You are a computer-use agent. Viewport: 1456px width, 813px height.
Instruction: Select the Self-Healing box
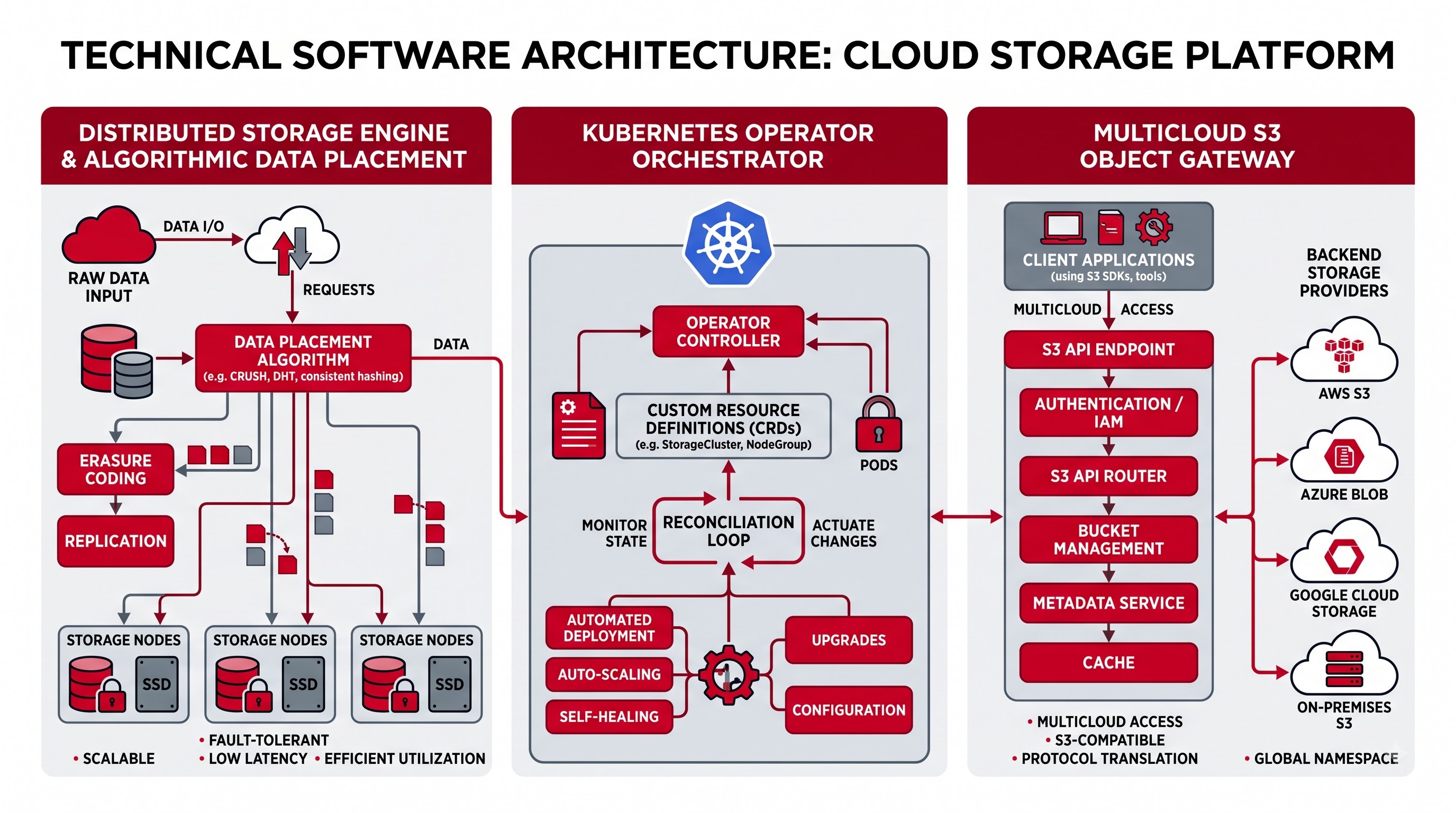(x=609, y=717)
